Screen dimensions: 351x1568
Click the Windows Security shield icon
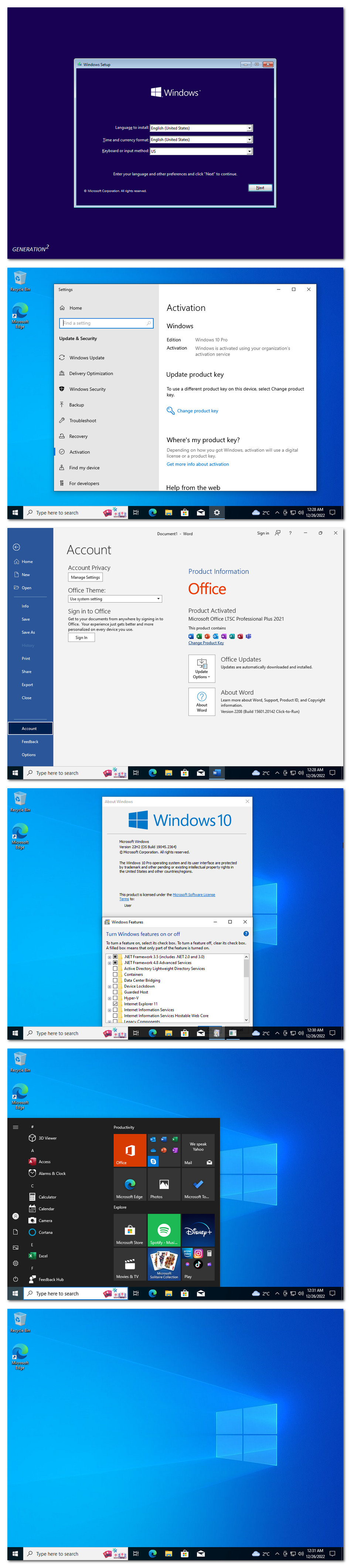[62, 388]
